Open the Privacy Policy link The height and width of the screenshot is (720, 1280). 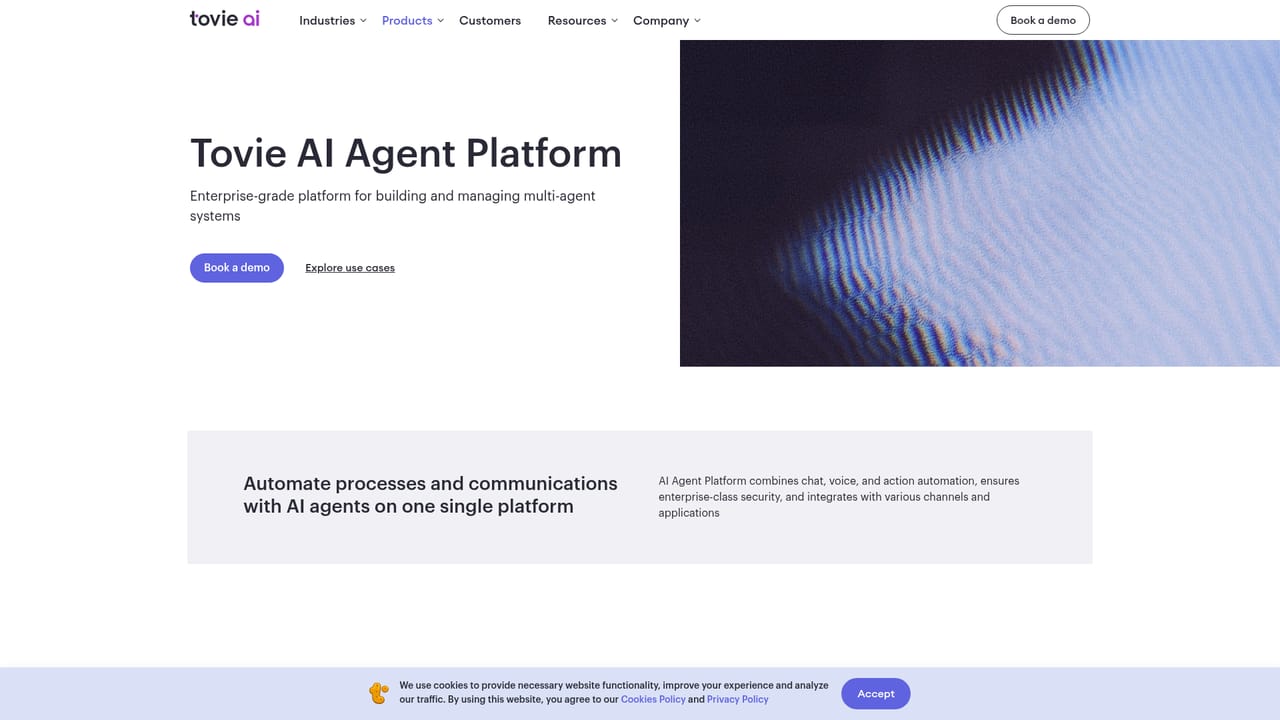(738, 700)
